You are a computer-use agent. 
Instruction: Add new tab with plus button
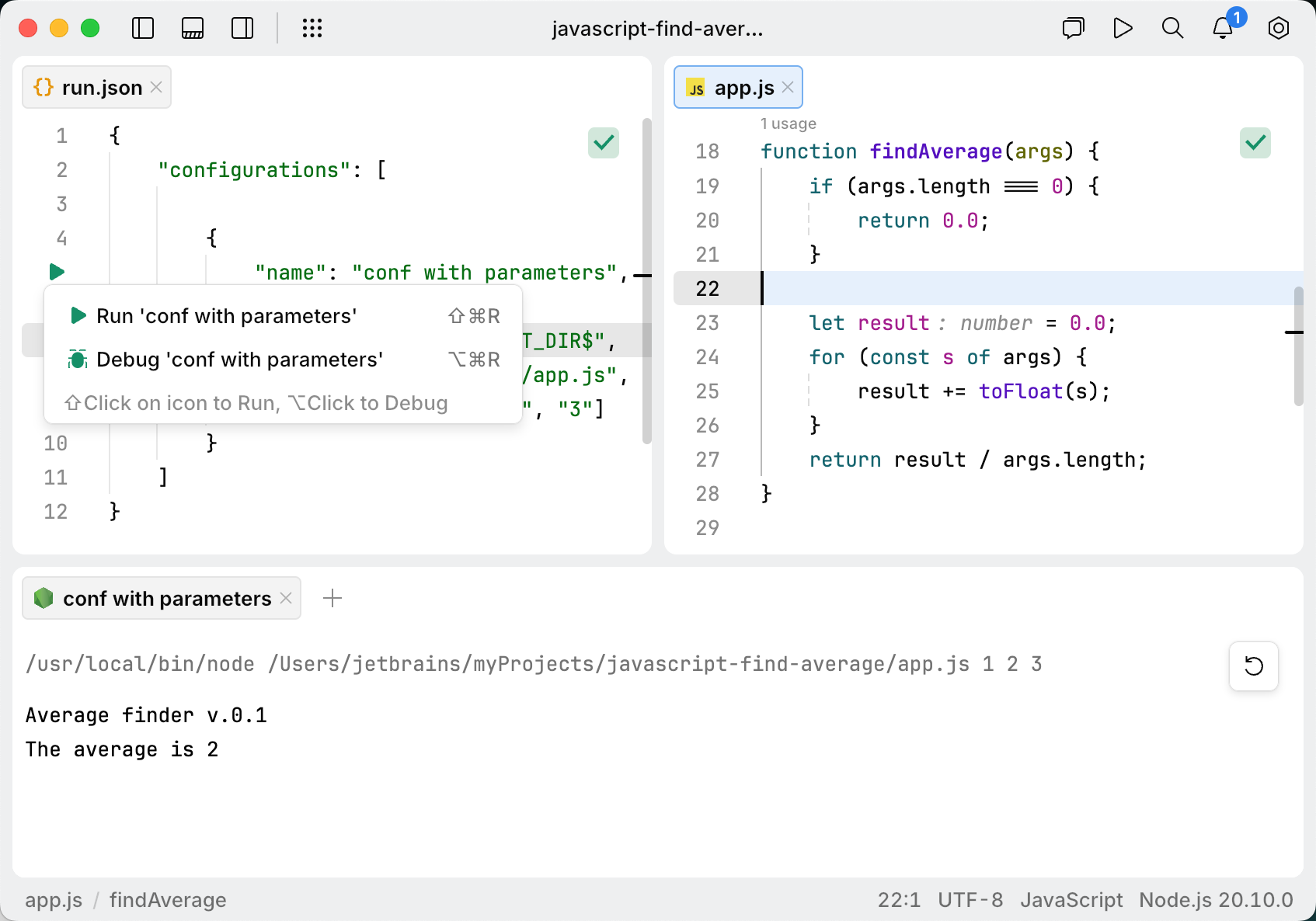pos(332,598)
